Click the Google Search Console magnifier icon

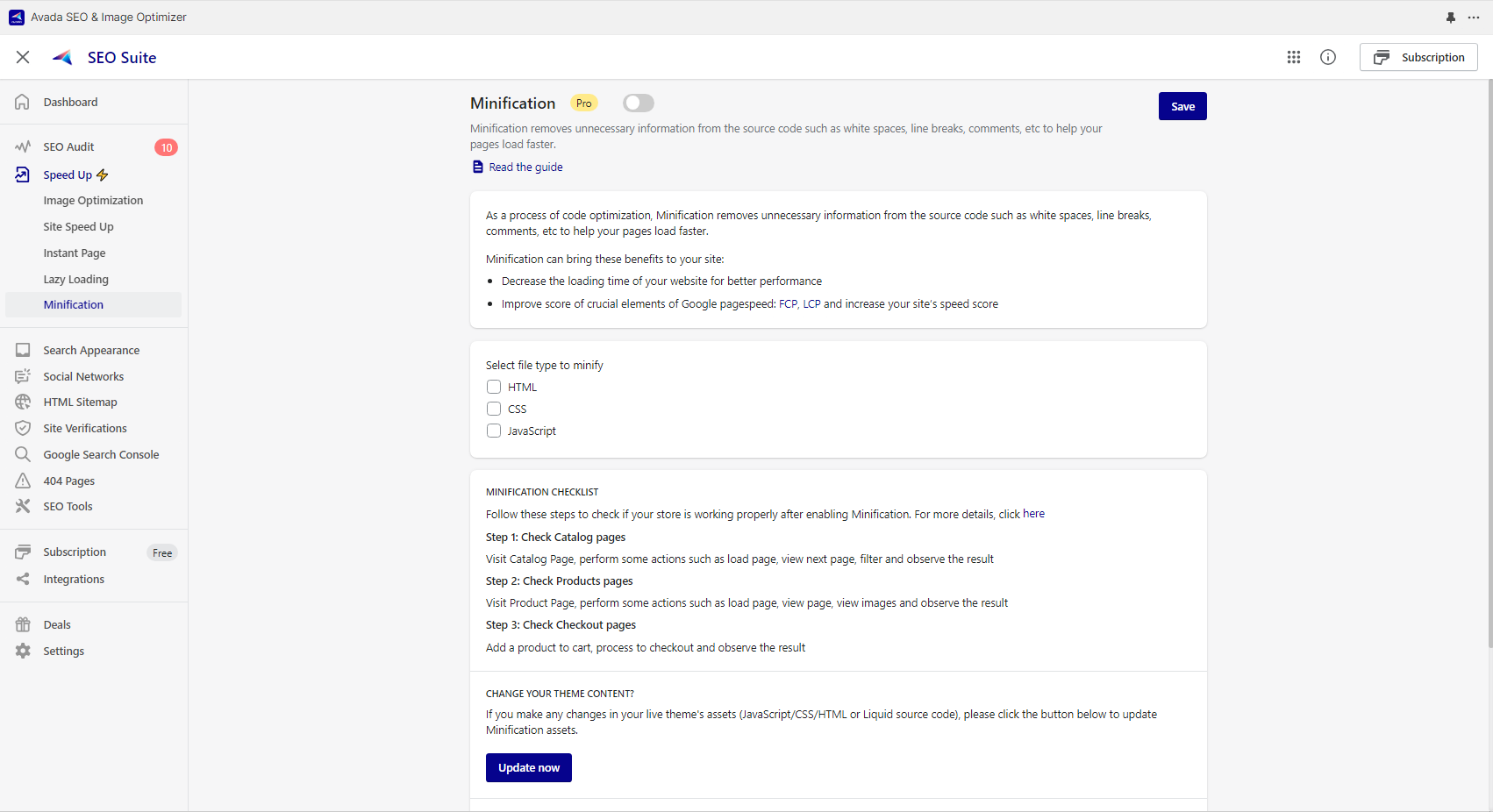click(x=23, y=454)
